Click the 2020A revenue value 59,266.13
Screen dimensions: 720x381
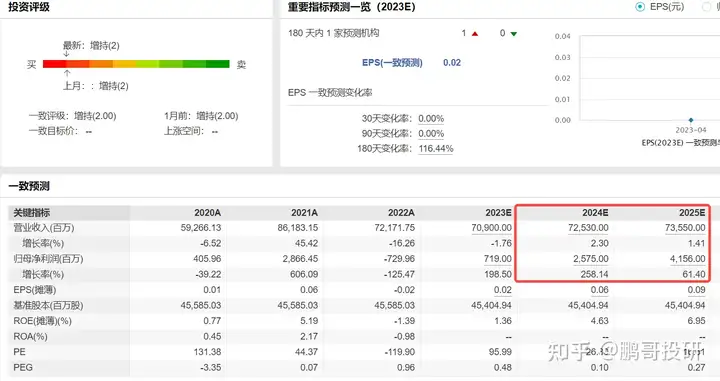(201, 228)
